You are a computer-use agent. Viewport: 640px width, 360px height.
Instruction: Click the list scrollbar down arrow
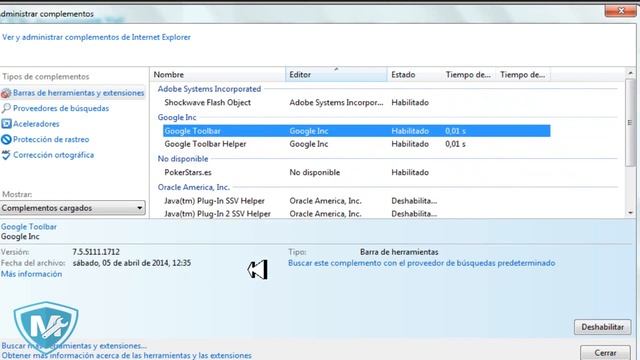(630, 213)
